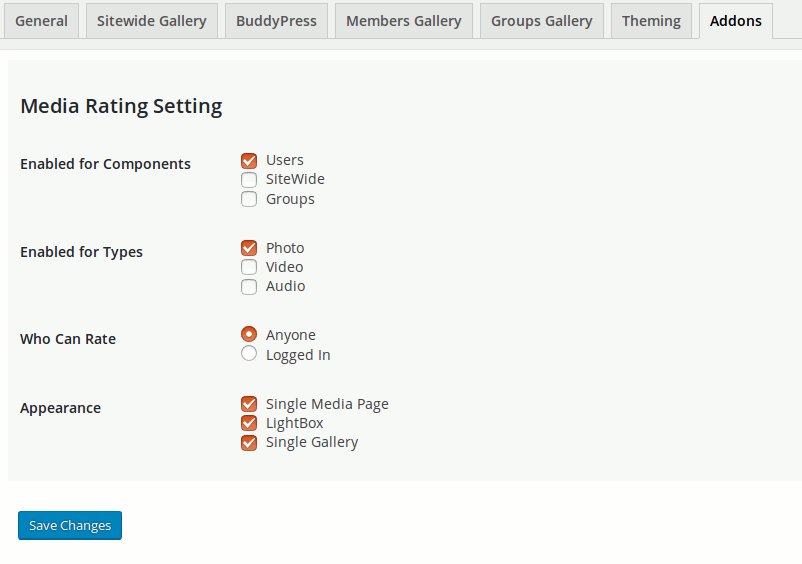
Task: Go to the Theming tab
Action: [651, 21]
